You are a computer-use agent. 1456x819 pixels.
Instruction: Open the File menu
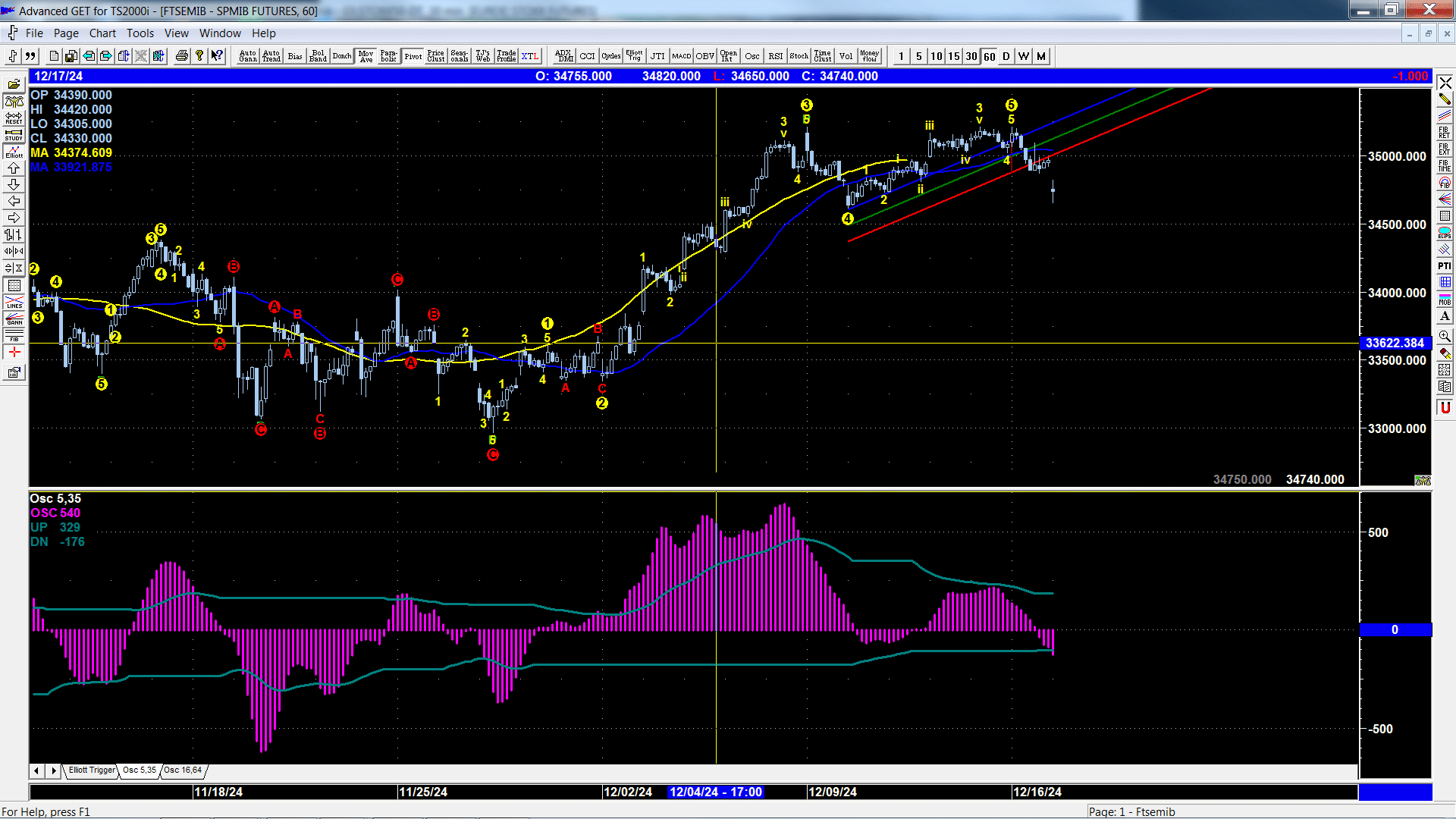coord(34,33)
